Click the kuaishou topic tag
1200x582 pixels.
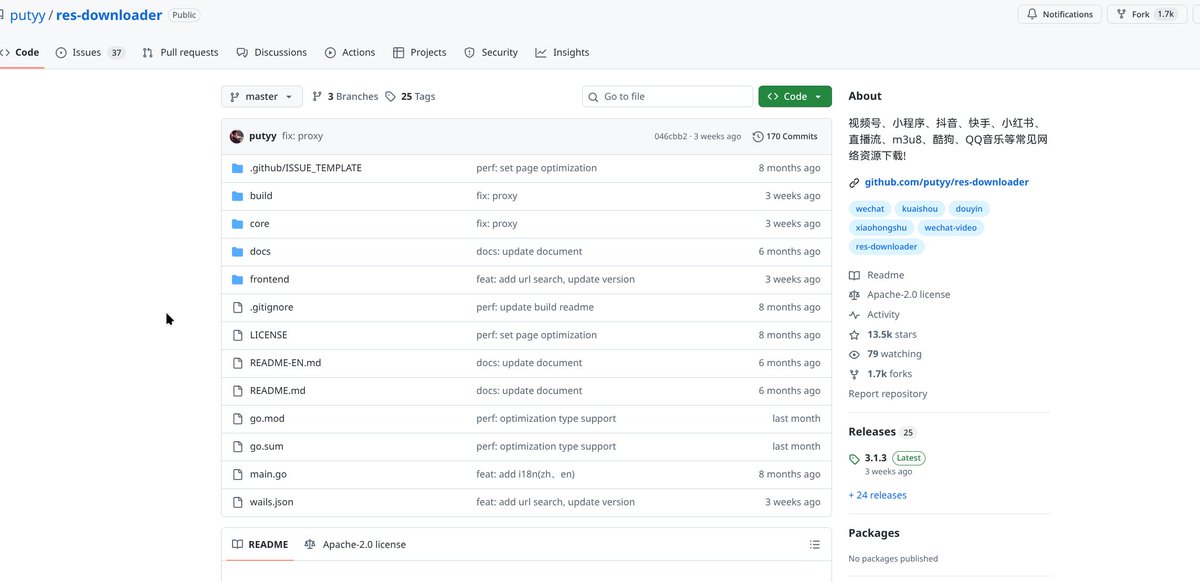(920, 209)
